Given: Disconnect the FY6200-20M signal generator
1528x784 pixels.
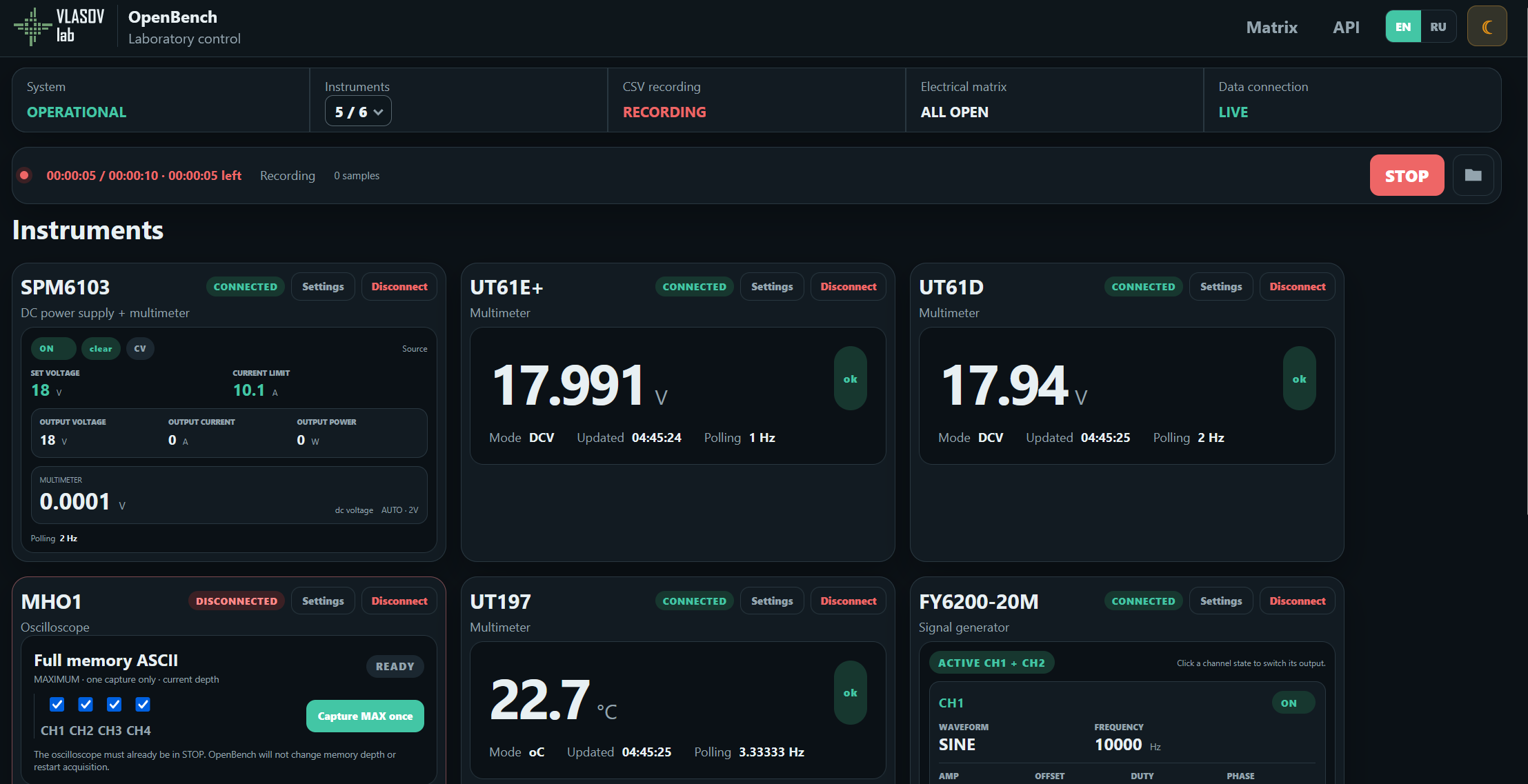Looking at the screenshot, I should click(x=1298, y=601).
